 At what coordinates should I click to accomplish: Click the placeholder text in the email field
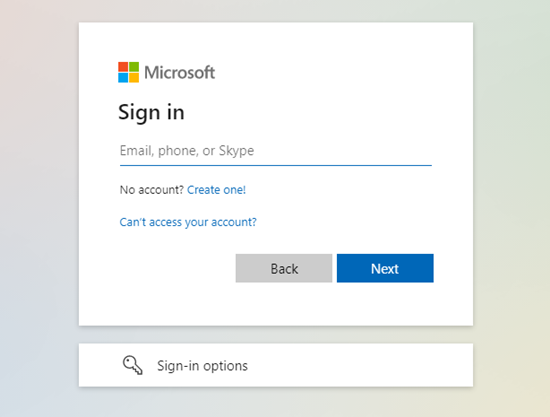click(187, 151)
